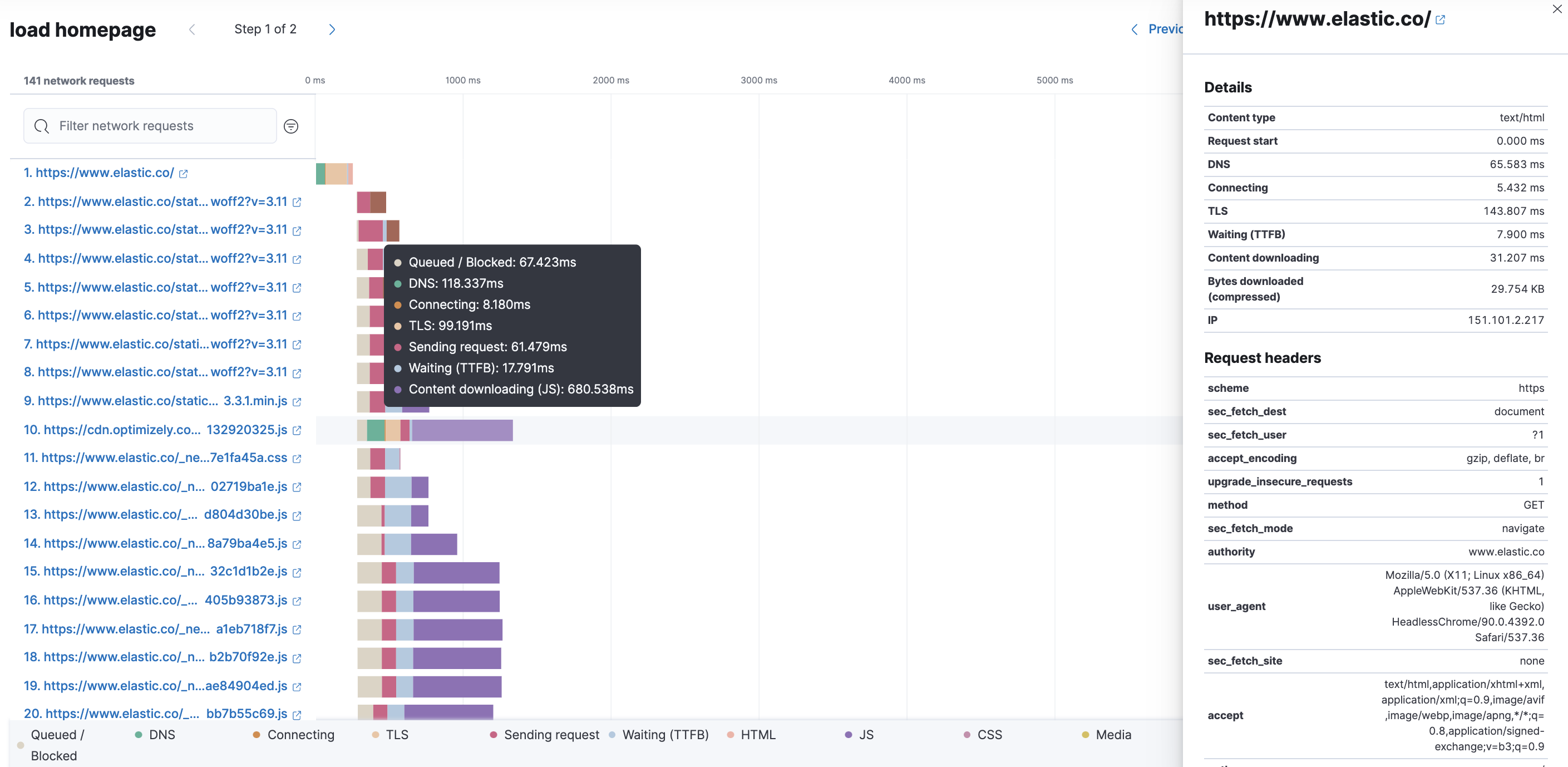Toggle the CSS legend item
The image size is (1568, 767).
tap(984, 735)
